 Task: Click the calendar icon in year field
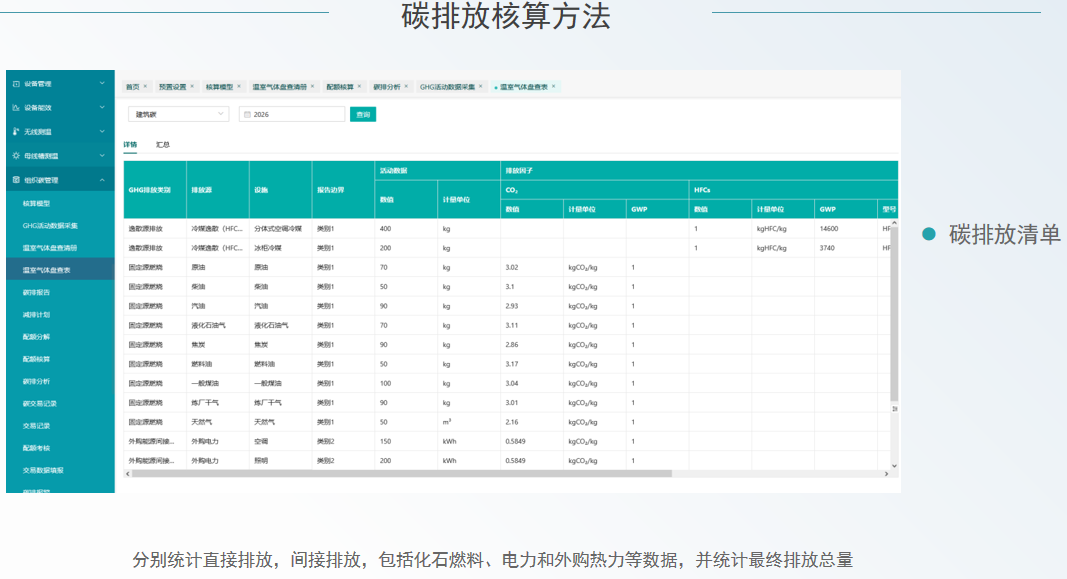pos(247,114)
